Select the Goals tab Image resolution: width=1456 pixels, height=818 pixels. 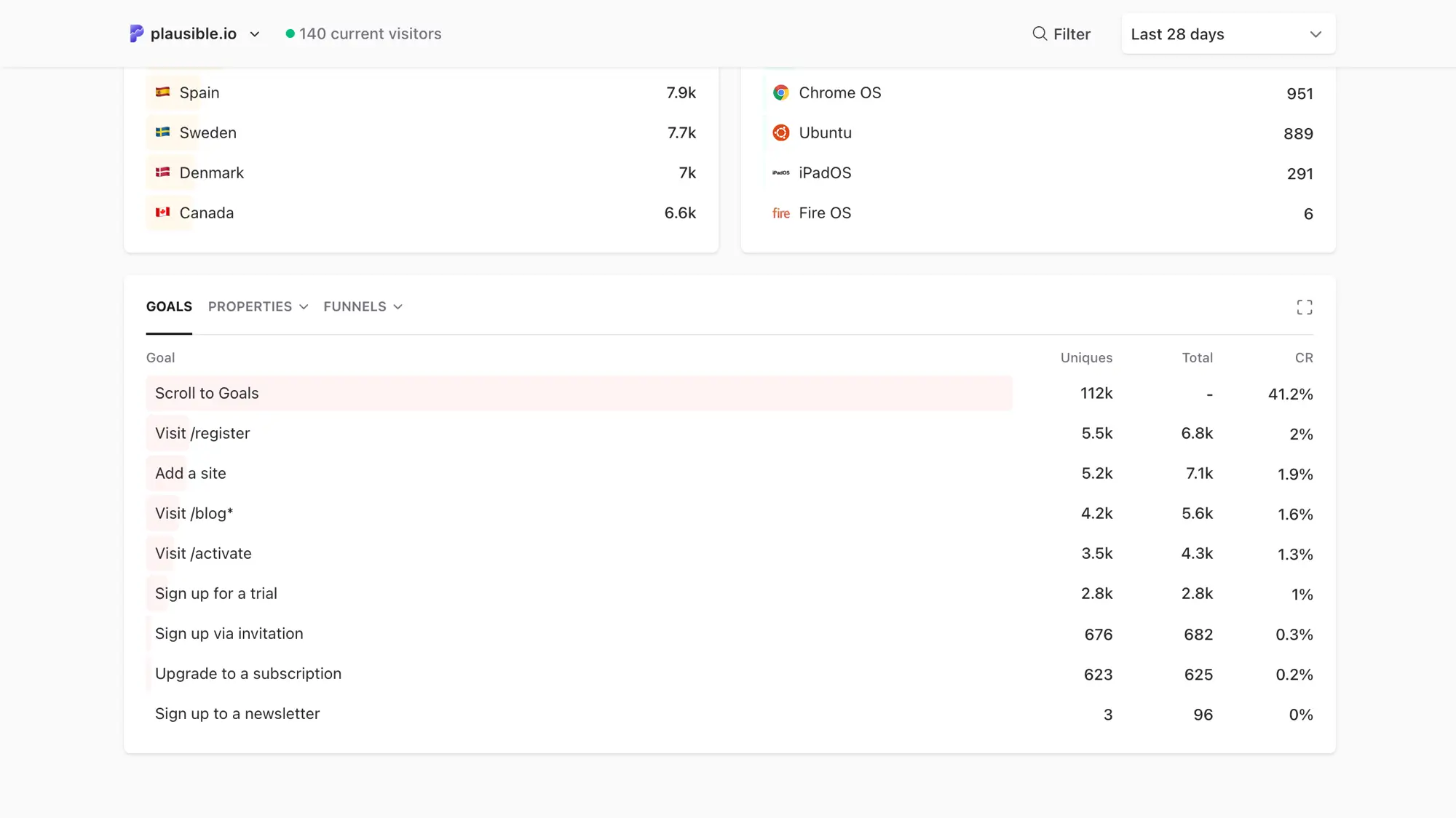[x=169, y=306]
